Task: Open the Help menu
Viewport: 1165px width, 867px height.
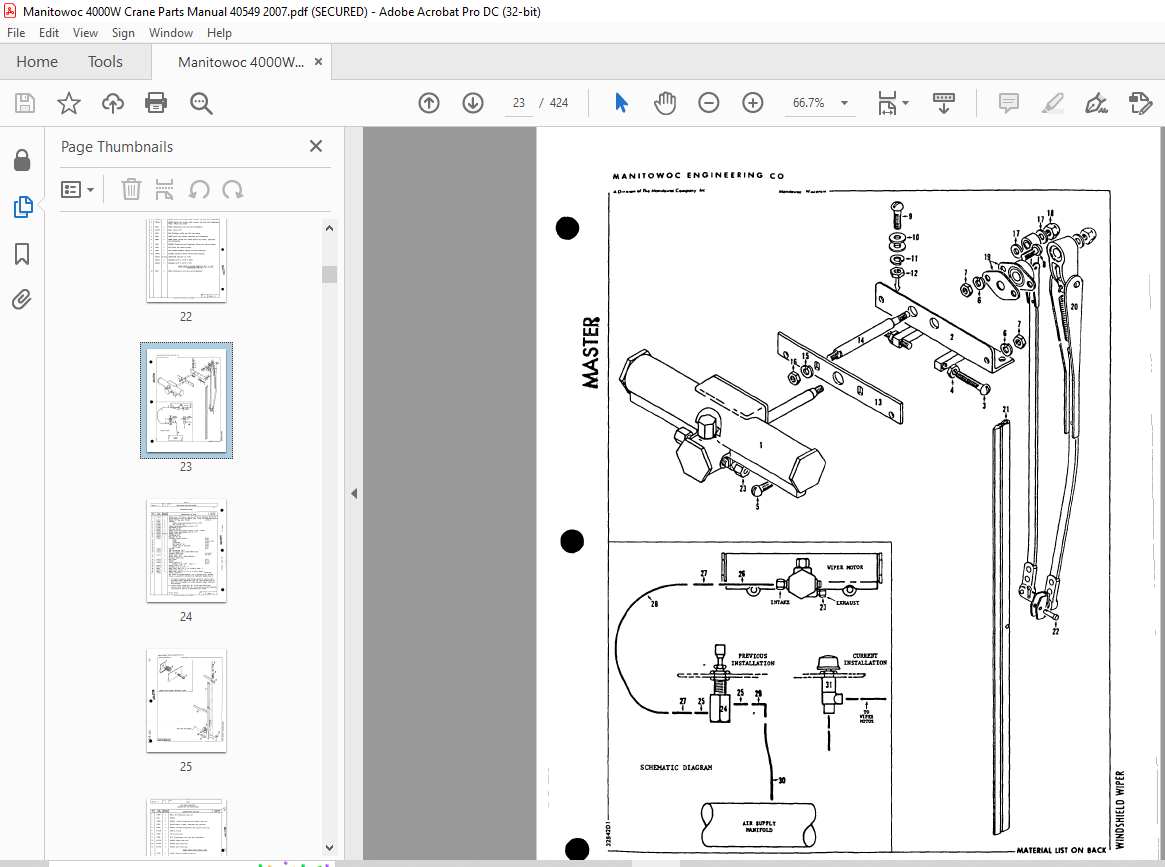Action: (x=219, y=33)
